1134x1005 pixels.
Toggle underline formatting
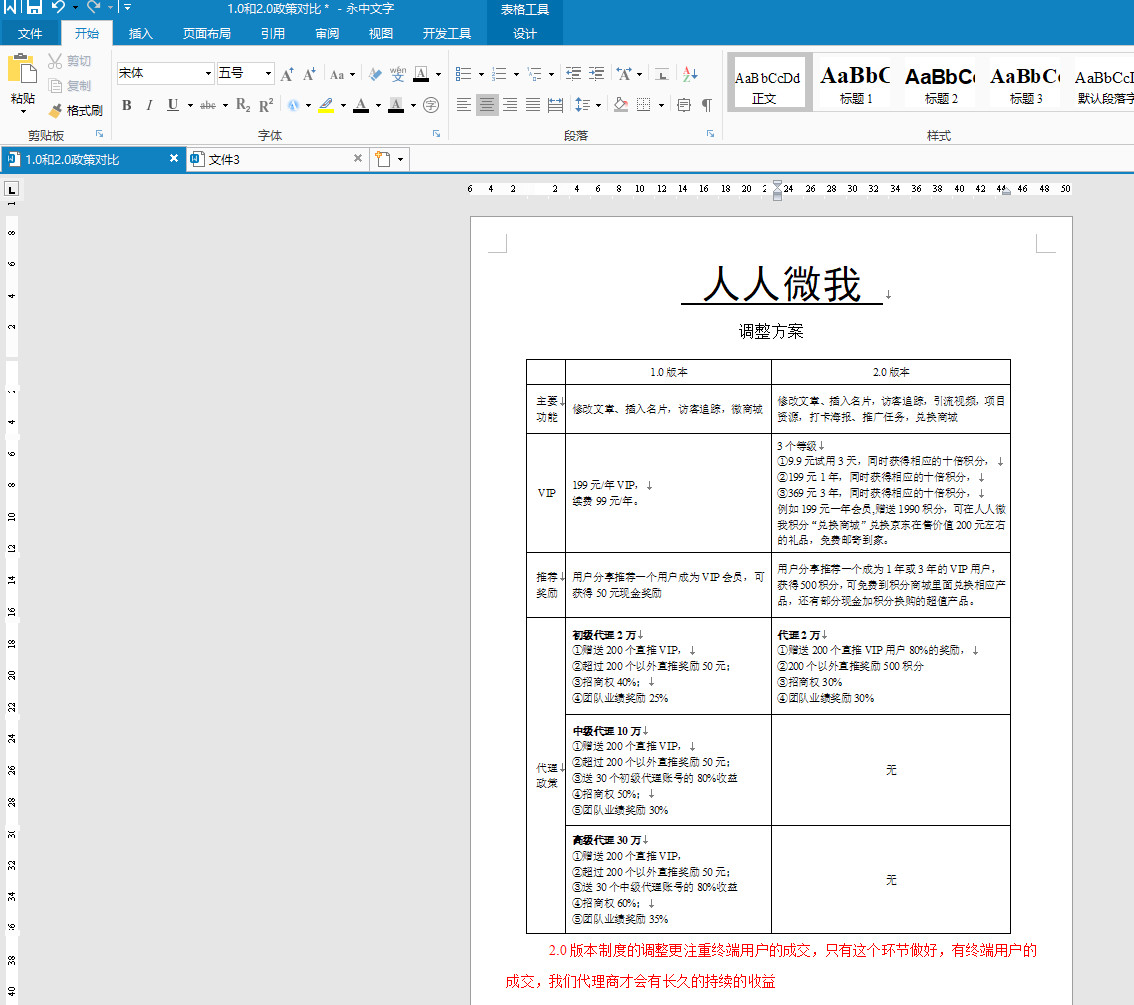(173, 106)
